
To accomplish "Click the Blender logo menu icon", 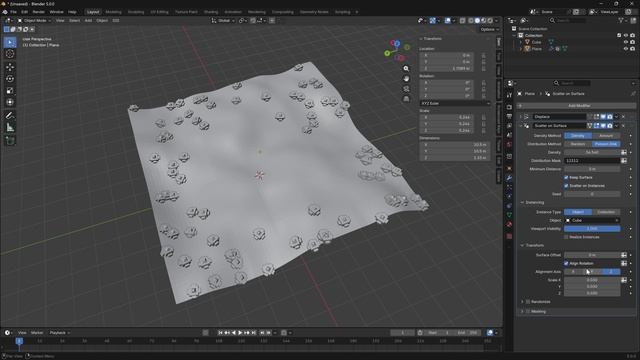I will [x=5, y=12].
